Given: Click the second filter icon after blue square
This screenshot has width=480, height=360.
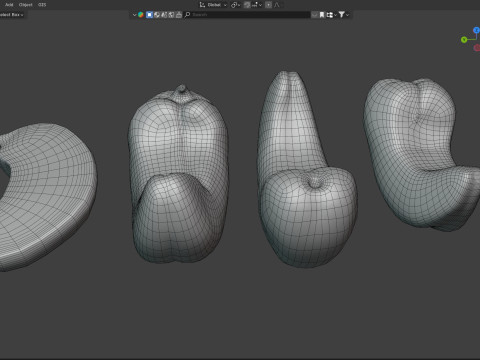Looking at the screenshot, I should [157, 15].
